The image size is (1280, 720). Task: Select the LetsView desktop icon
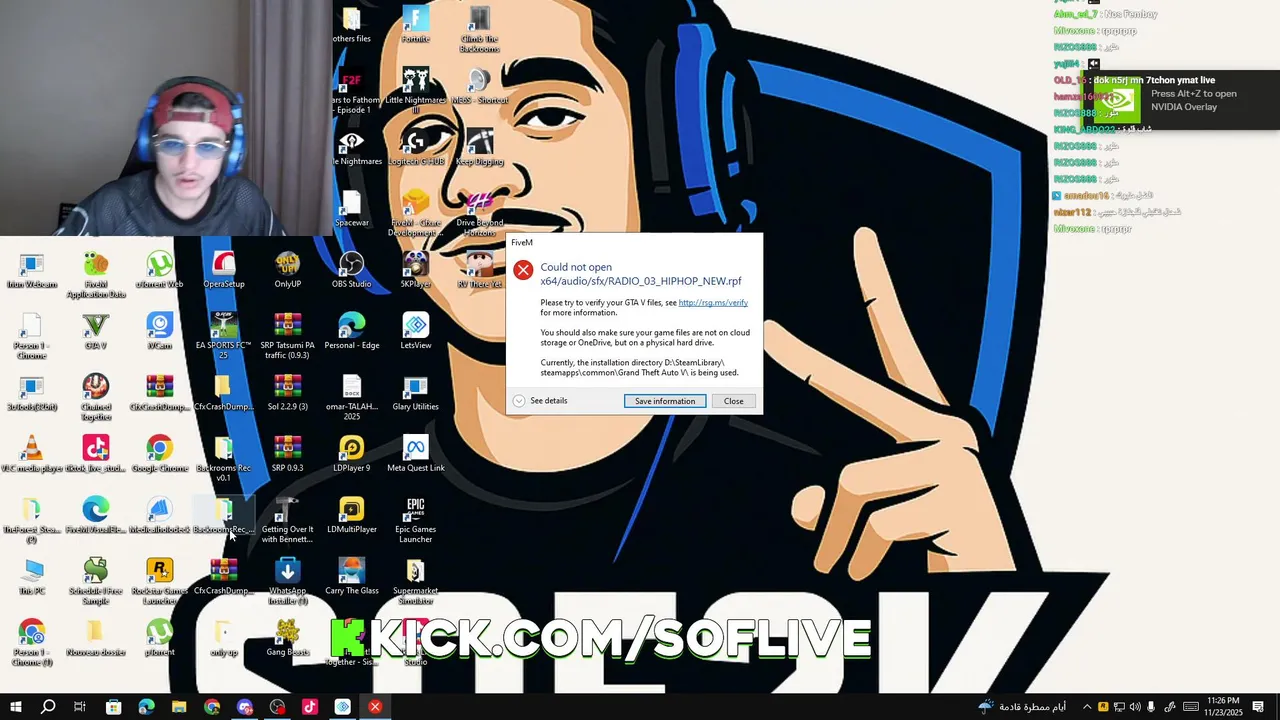pos(415,332)
